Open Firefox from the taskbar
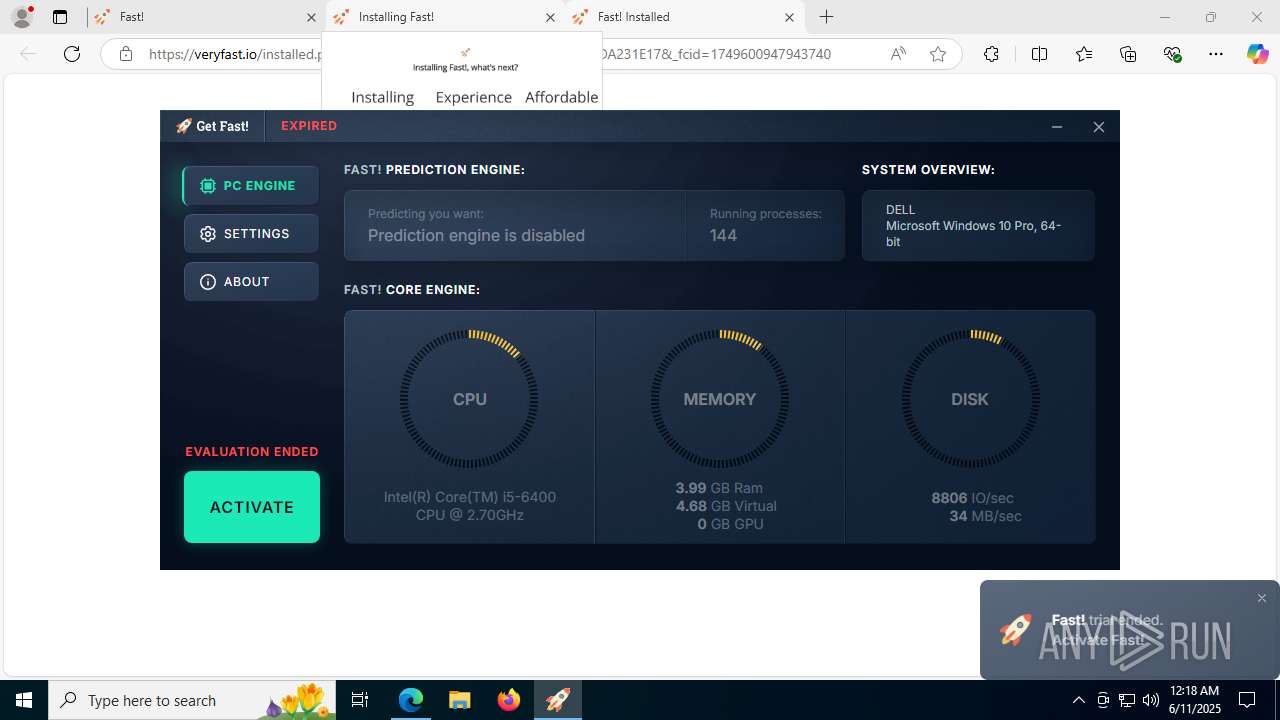This screenshot has width=1280, height=720. coord(509,700)
